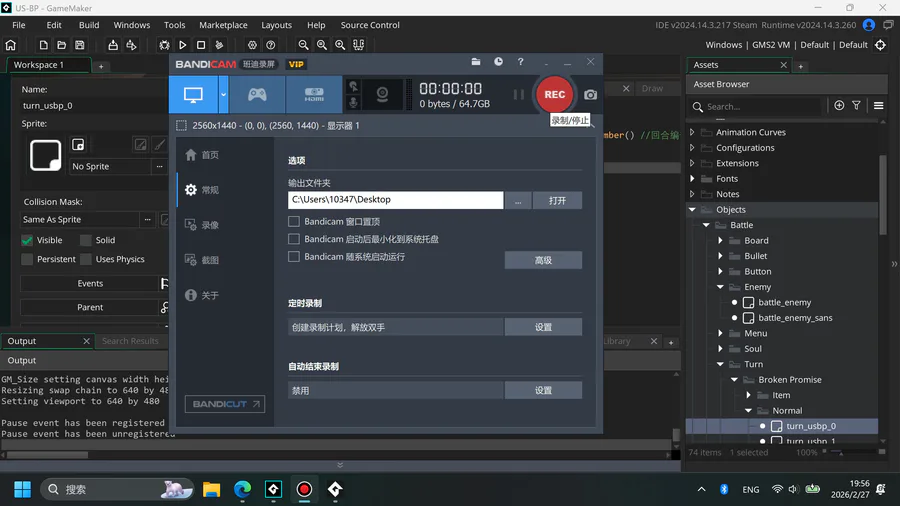This screenshot has height=506, width=900.
Task: Toggle the Persistent checkbox
Action: click(x=27, y=259)
